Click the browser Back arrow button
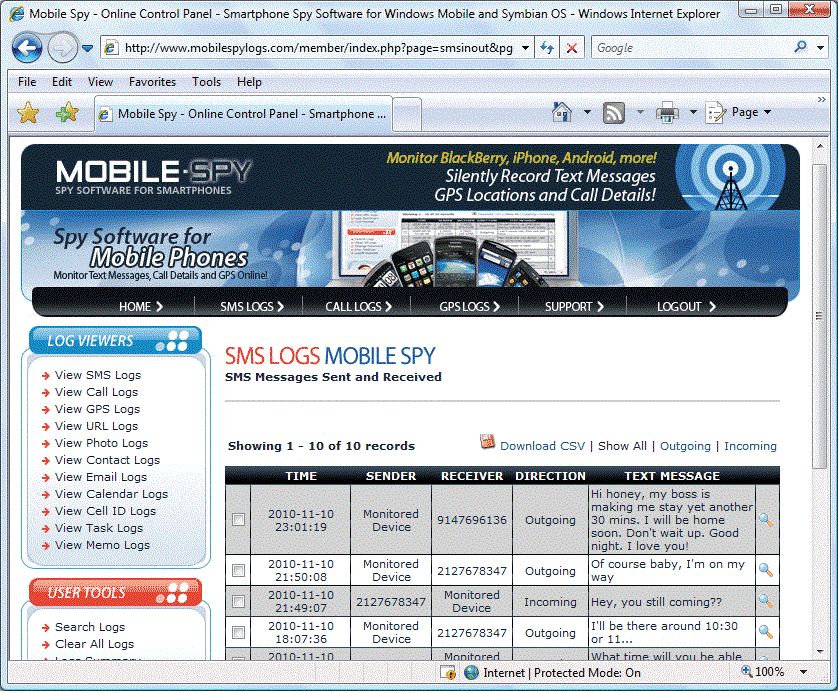This screenshot has height=693, width=838. pos(27,48)
